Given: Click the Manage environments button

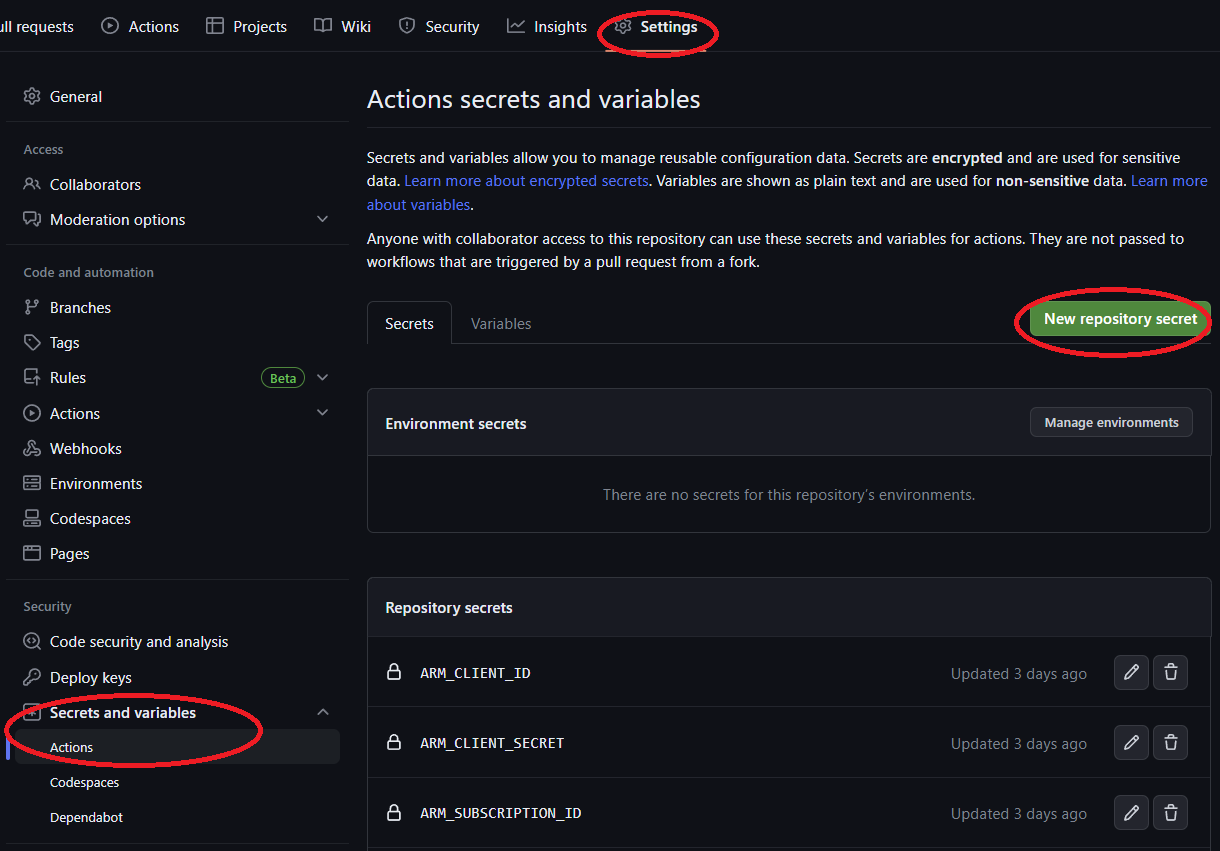Looking at the screenshot, I should [x=1110, y=422].
